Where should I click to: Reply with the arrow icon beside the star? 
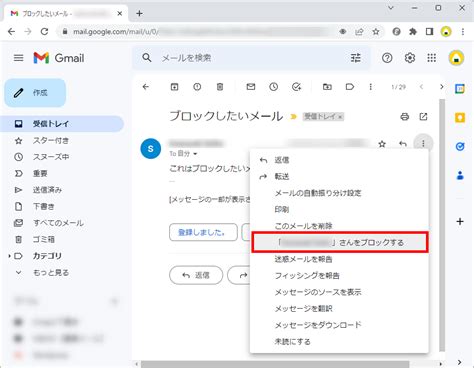click(x=403, y=144)
